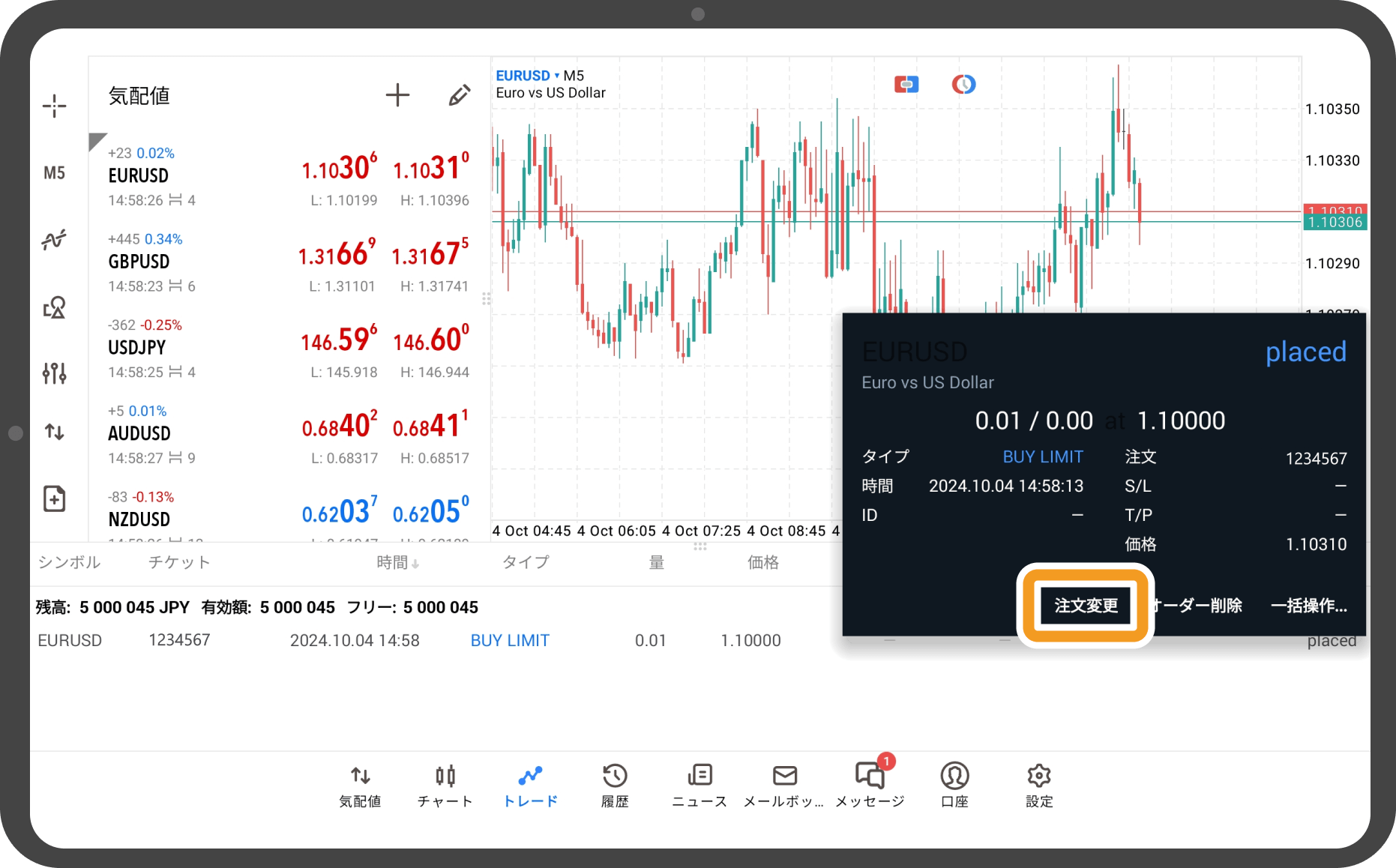The width and height of the screenshot is (1396, 868).
Task: Tap GBPUSD bid price 1.31669
Action: (337, 253)
